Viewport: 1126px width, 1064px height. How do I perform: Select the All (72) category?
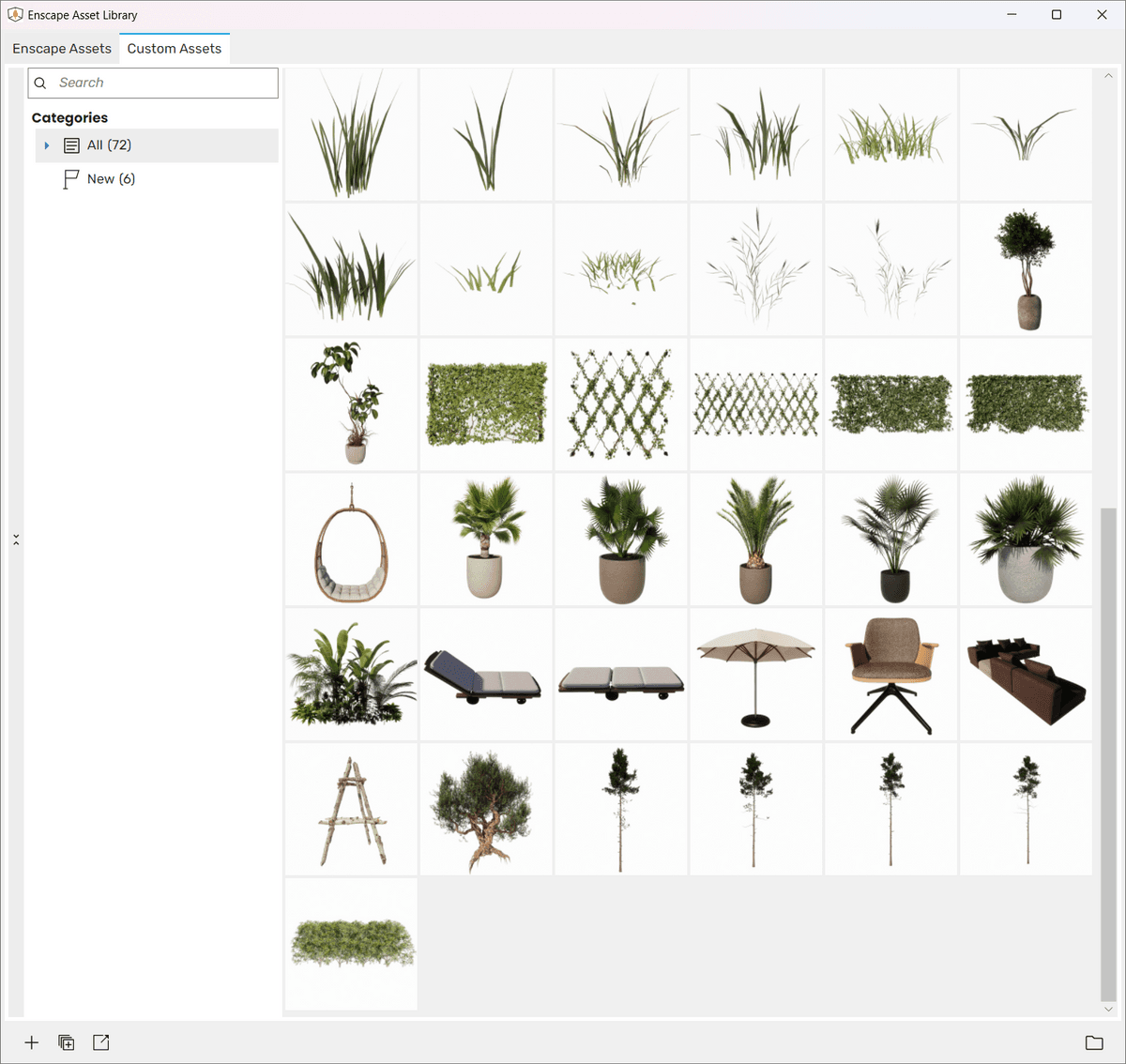tap(109, 145)
